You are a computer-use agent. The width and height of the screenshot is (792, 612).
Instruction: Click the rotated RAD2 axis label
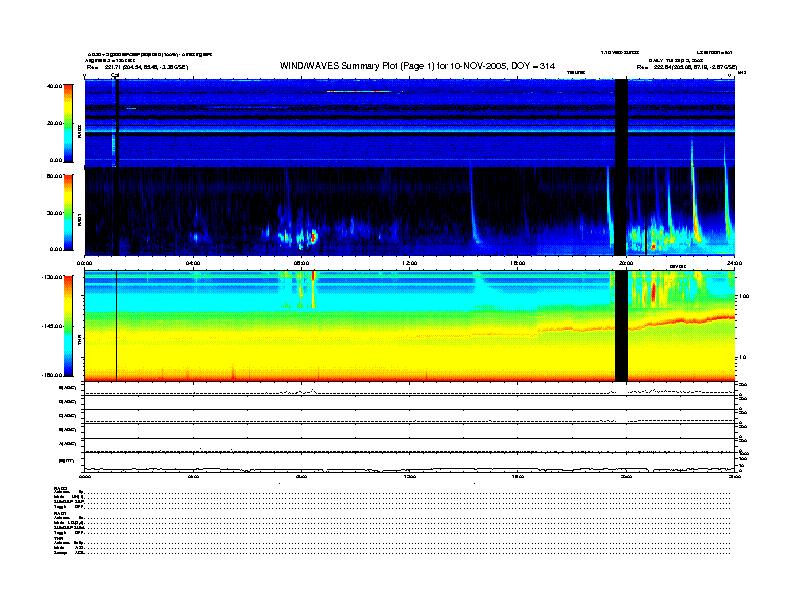(x=79, y=131)
